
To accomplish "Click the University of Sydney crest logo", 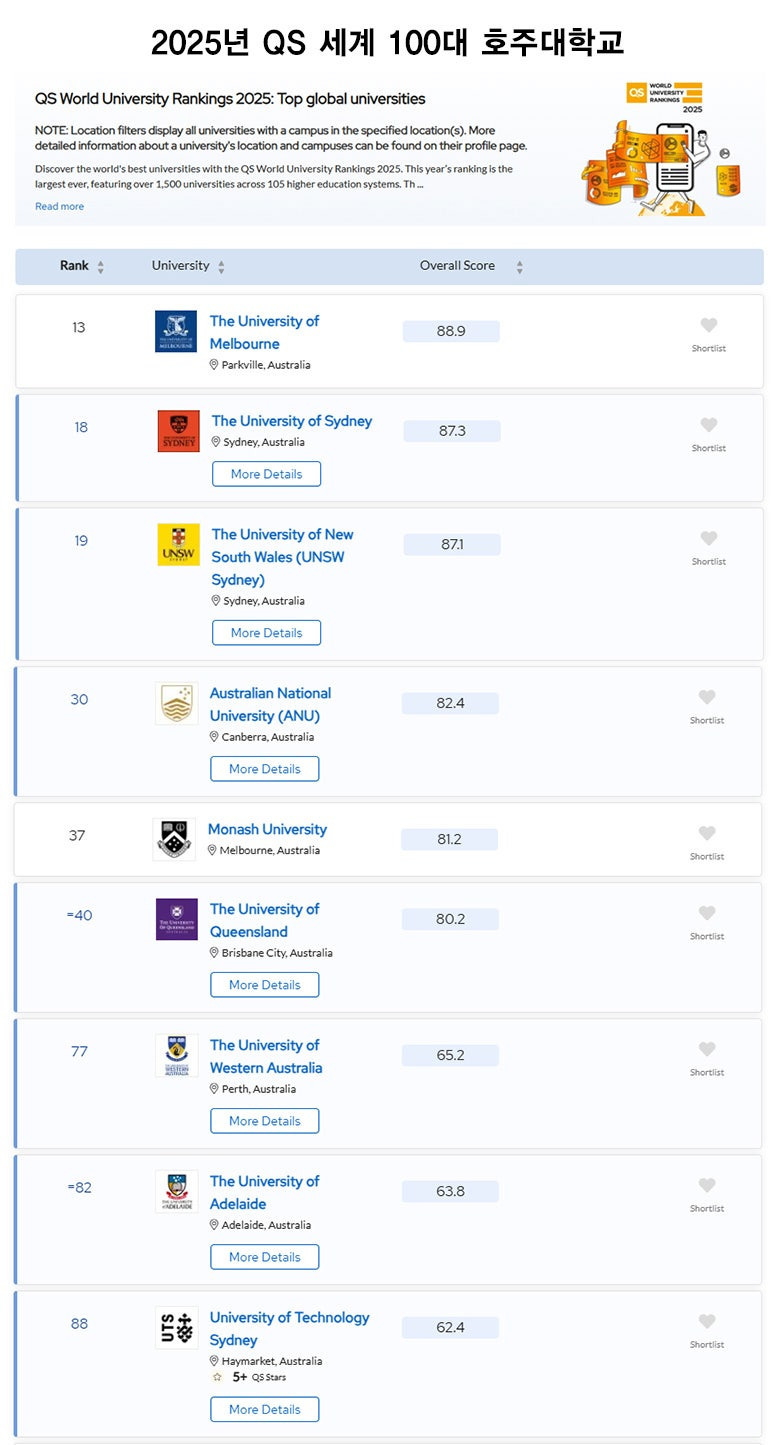I will coord(178,431).
